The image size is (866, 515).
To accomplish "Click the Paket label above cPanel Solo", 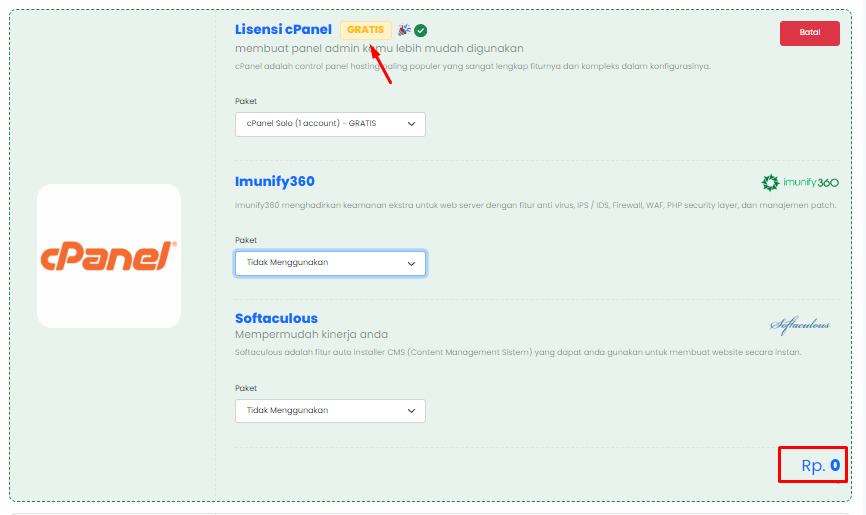I will coord(246,101).
